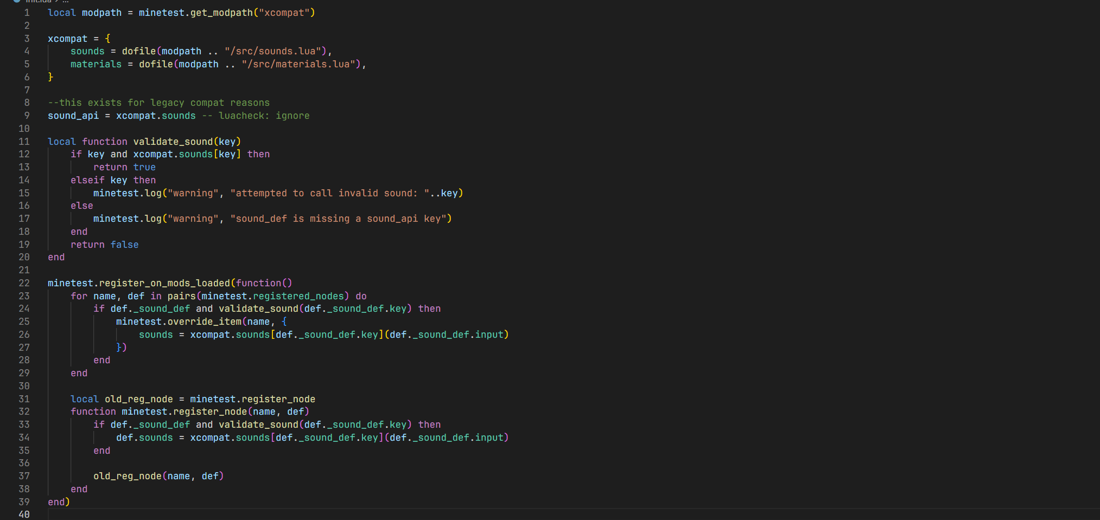The height and width of the screenshot is (520, 1100).
Task: Click the "else" keyword on line 16
Action: 81,206
